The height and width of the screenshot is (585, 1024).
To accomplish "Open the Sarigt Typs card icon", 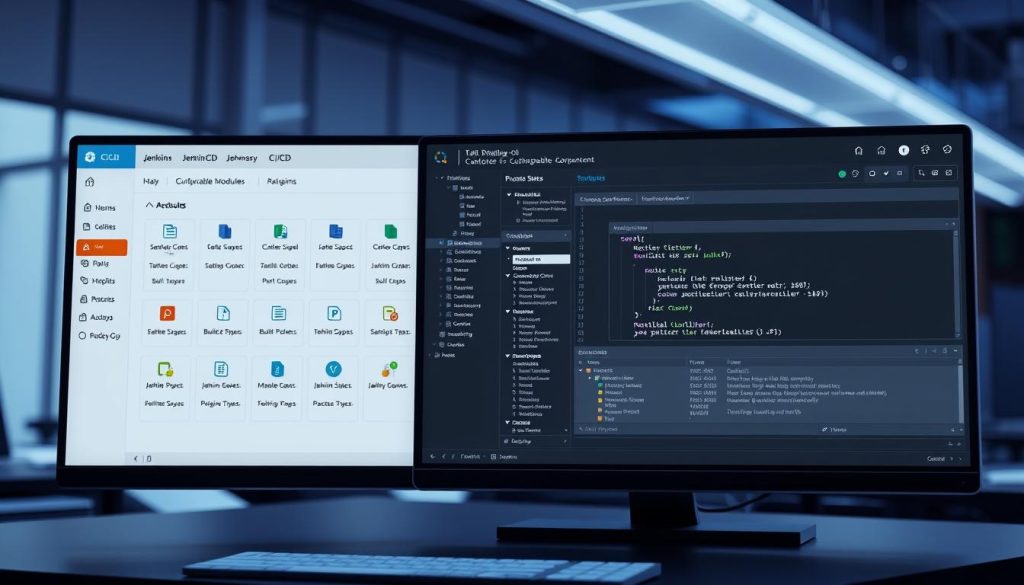I will point(390,313).
